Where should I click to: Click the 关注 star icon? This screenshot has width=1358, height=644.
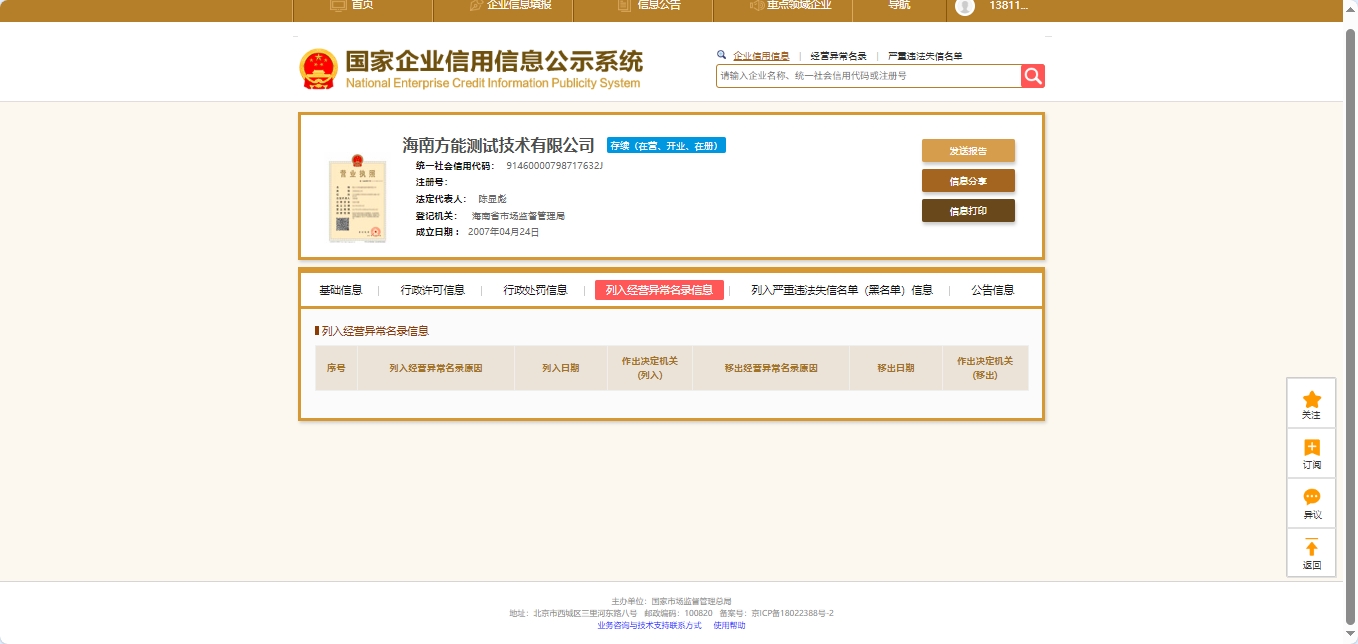pos(1311,400)
